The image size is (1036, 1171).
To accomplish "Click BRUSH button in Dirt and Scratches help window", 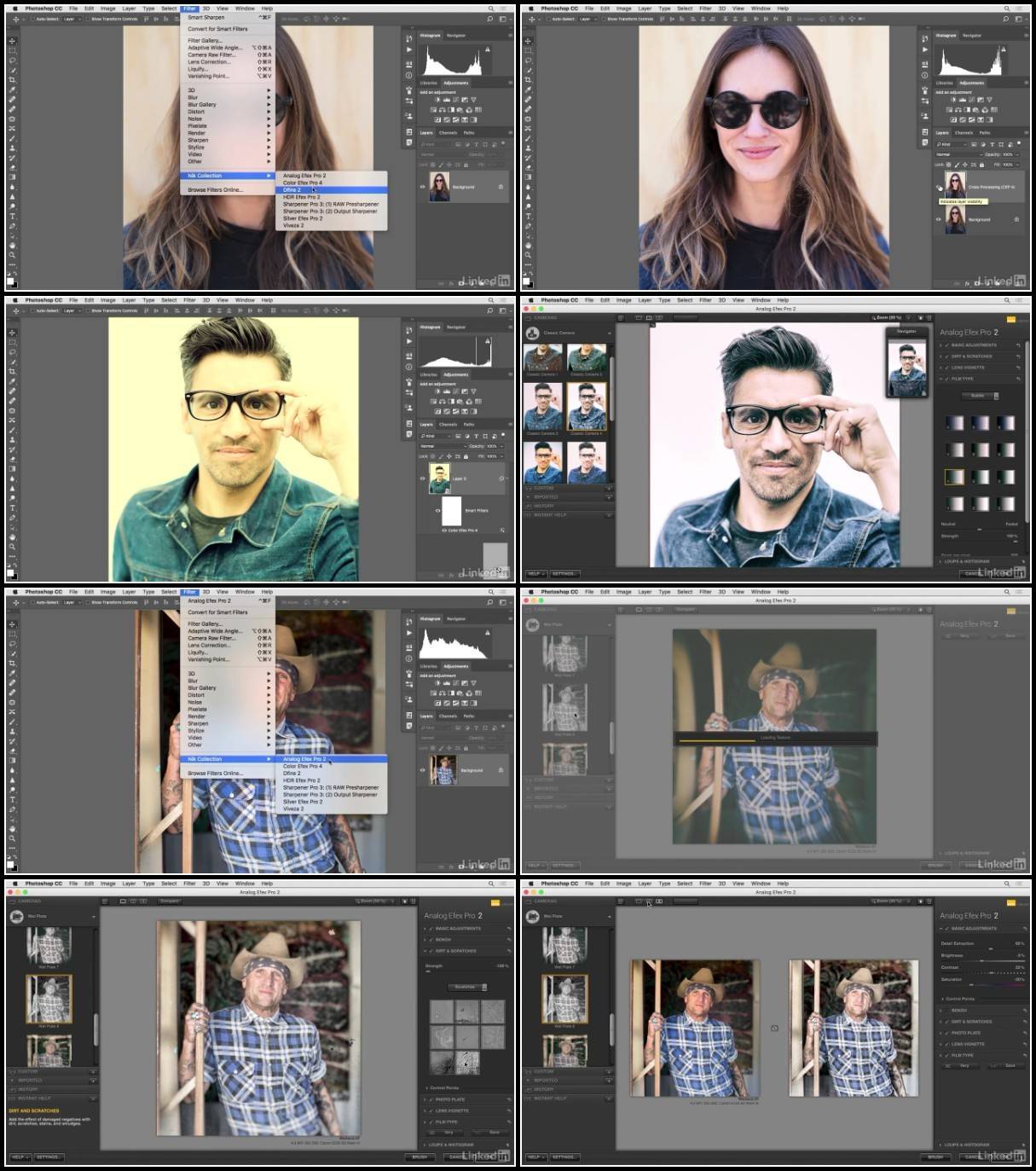I will tap(419, 1157).
